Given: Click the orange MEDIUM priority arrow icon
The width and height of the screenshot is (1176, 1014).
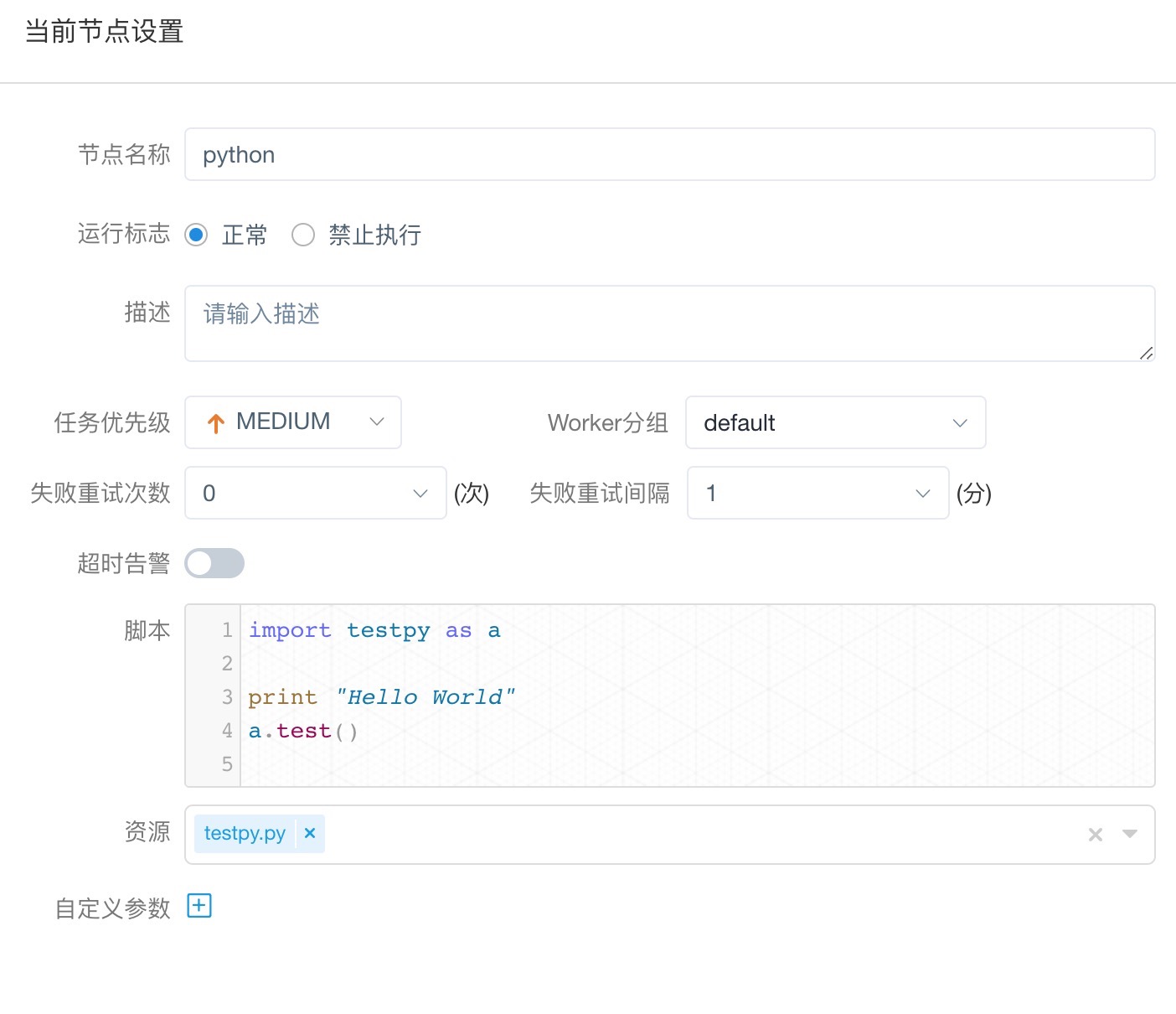Looking at the screenshot, I should point(216,423).
